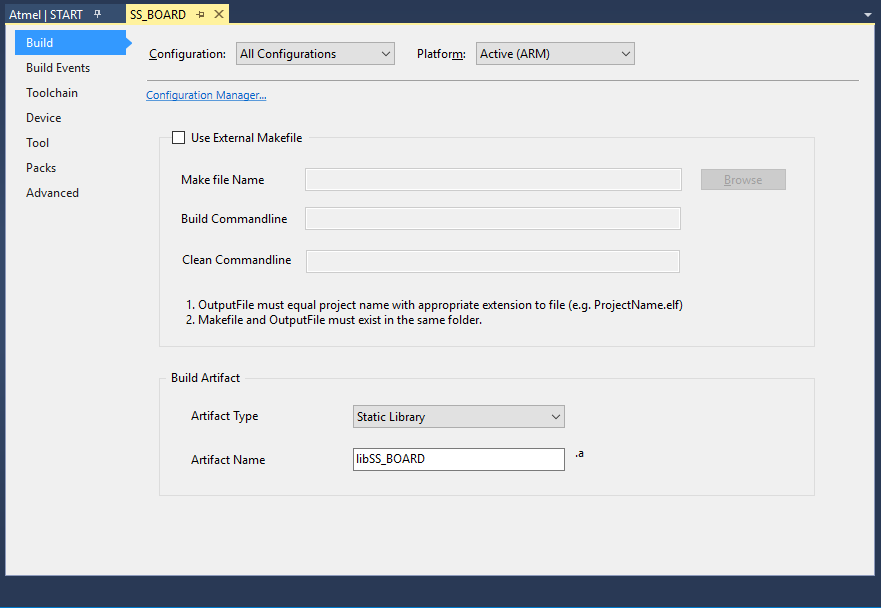Close the SS_BOARD tab
Viewport: 881px width, 608px height.
[x=219, y=15]
